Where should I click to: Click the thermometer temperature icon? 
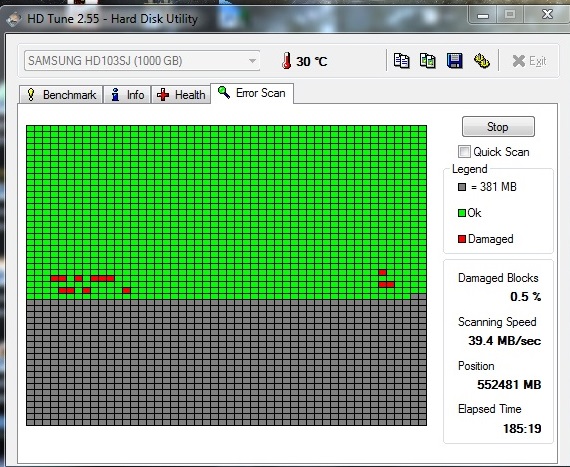(x=286, y=61)
